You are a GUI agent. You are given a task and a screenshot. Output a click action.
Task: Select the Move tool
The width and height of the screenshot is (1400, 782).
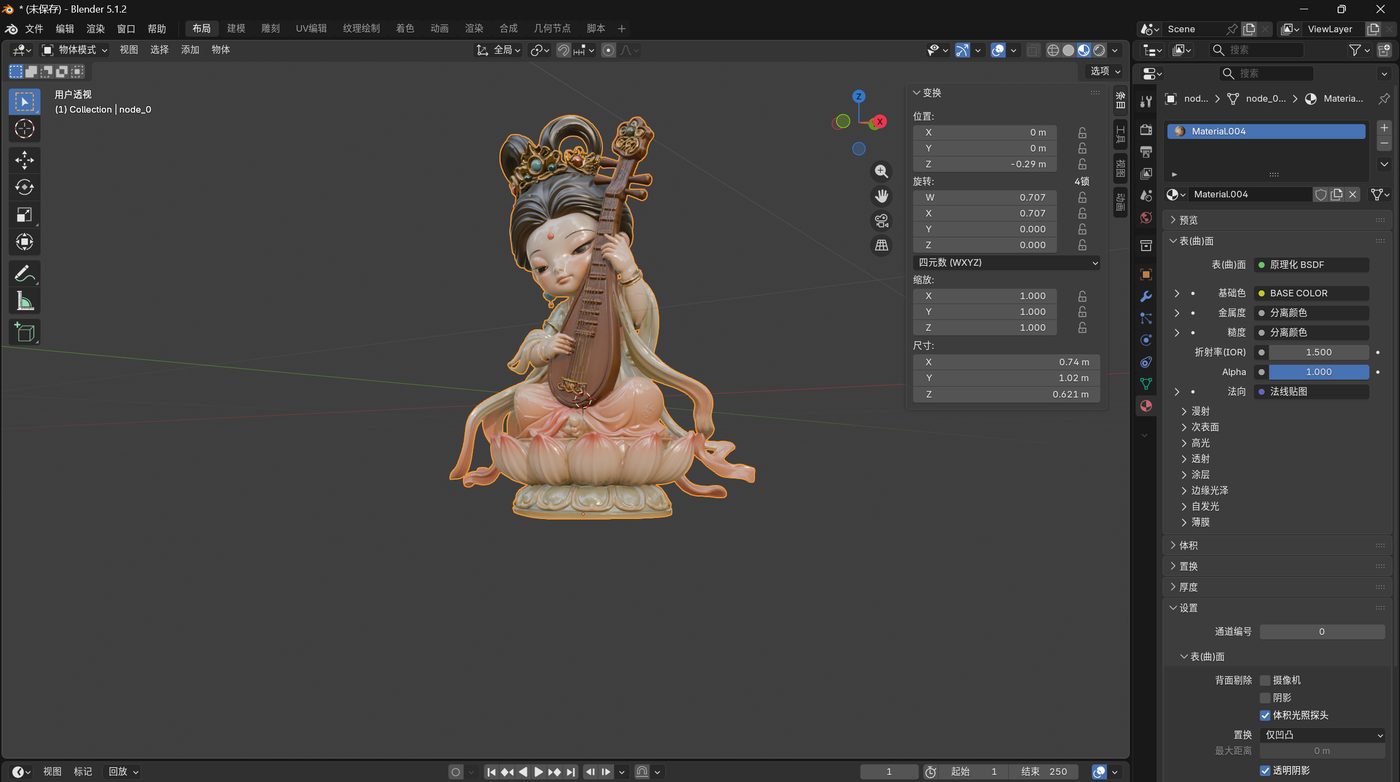(x=25, y=160)
